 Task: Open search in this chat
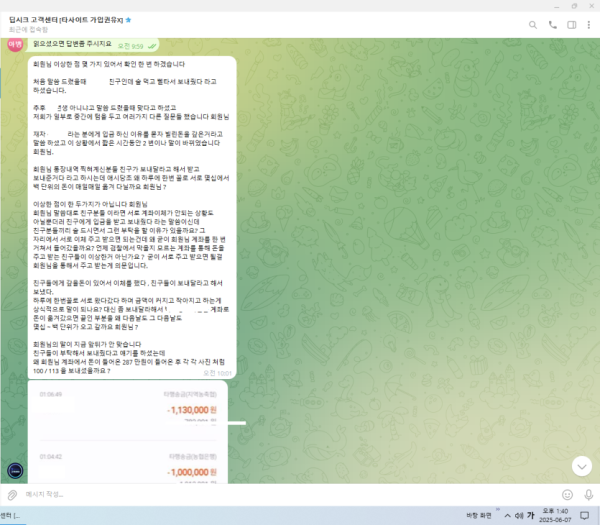[533, 25]
